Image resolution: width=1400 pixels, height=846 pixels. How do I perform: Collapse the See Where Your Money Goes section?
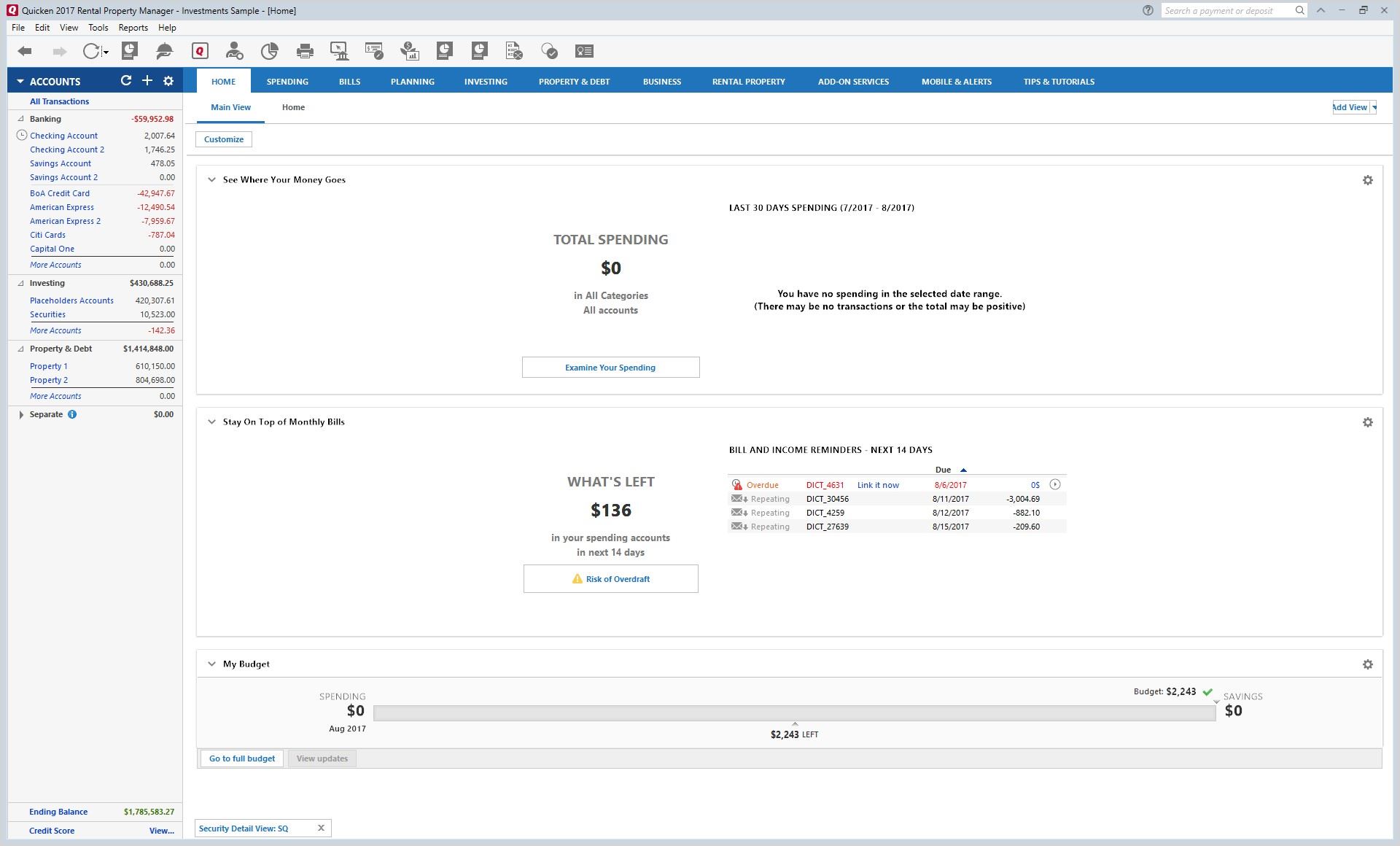pyautogui.click(x=211, y=180)
